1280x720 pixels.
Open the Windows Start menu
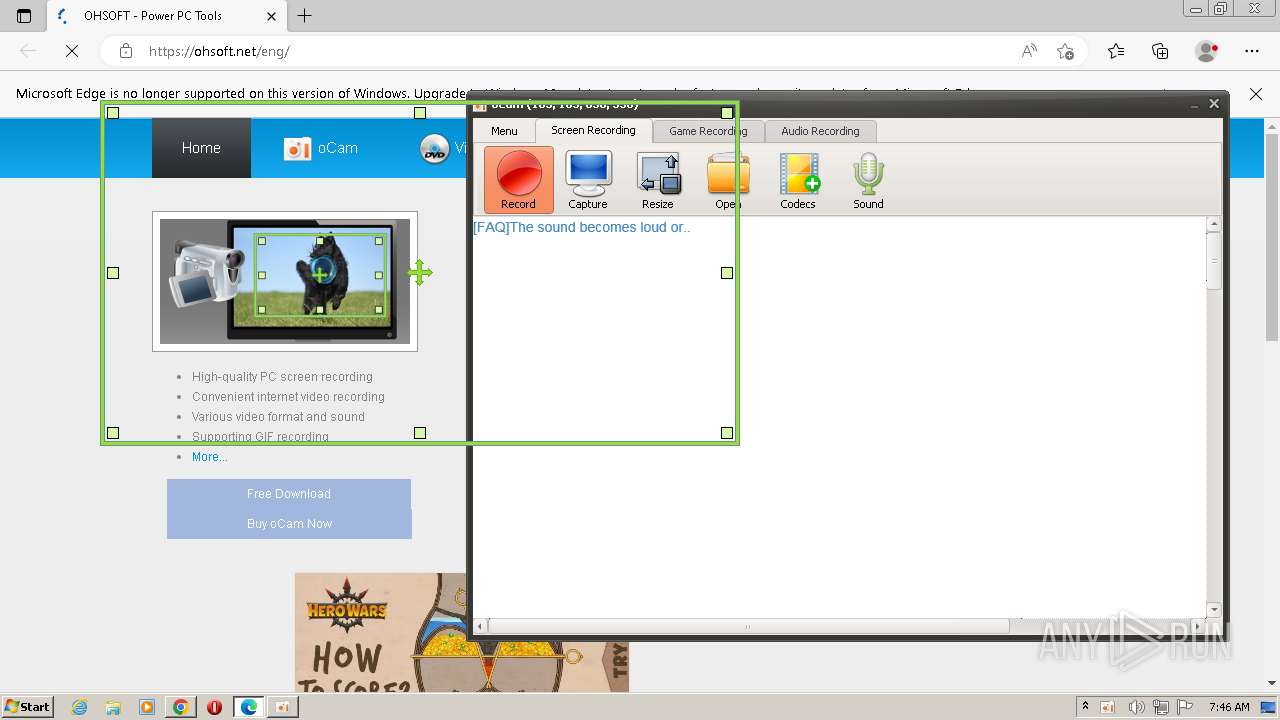27,707
